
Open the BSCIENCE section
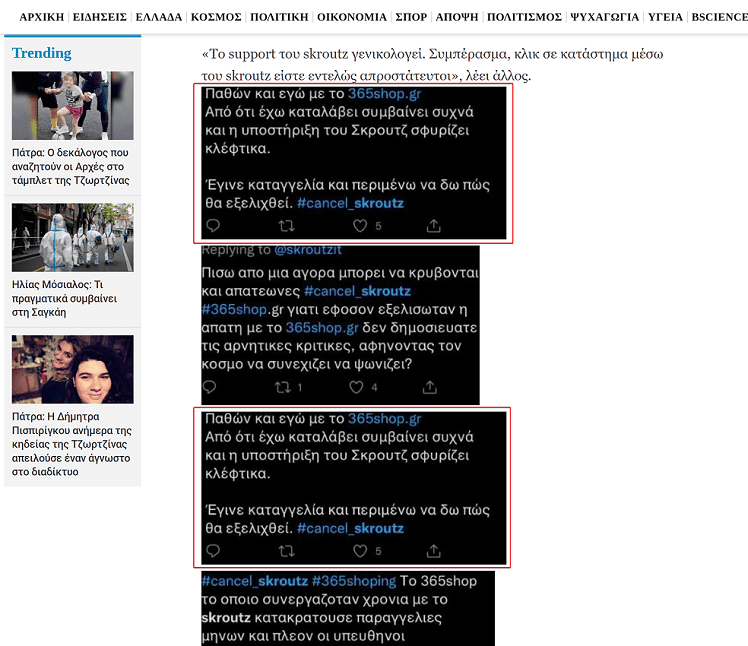719,17
